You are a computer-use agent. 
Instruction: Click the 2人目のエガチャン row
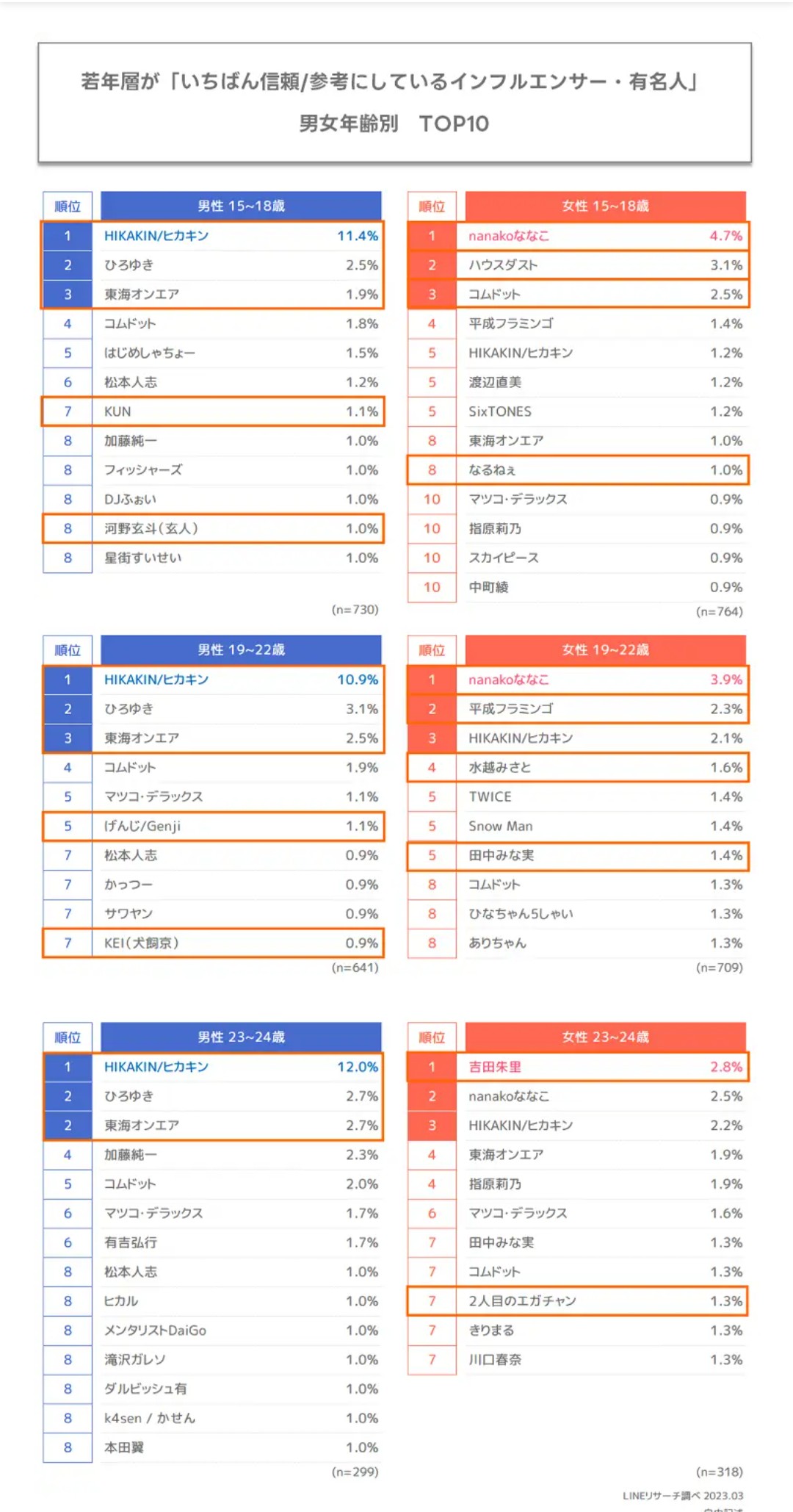pos(578,1301)
